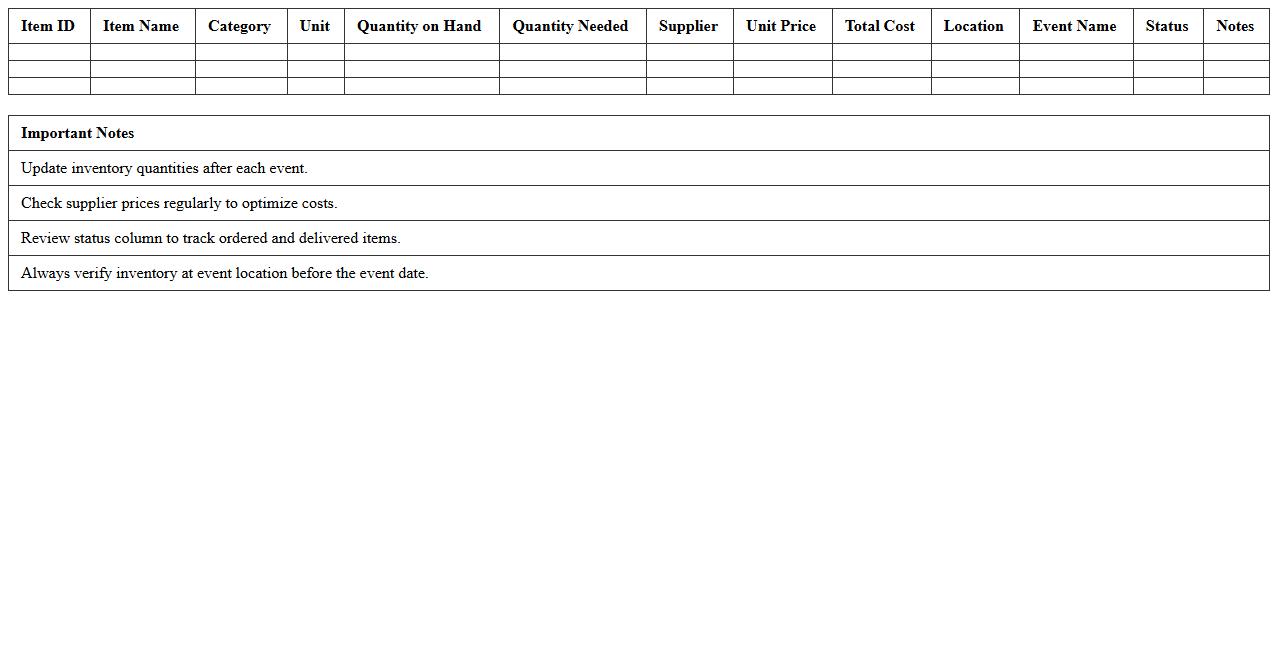The height and width of the screenshot is (650, 1278).
Task: Click the Event Name column header
Action: pos(1075,26)
